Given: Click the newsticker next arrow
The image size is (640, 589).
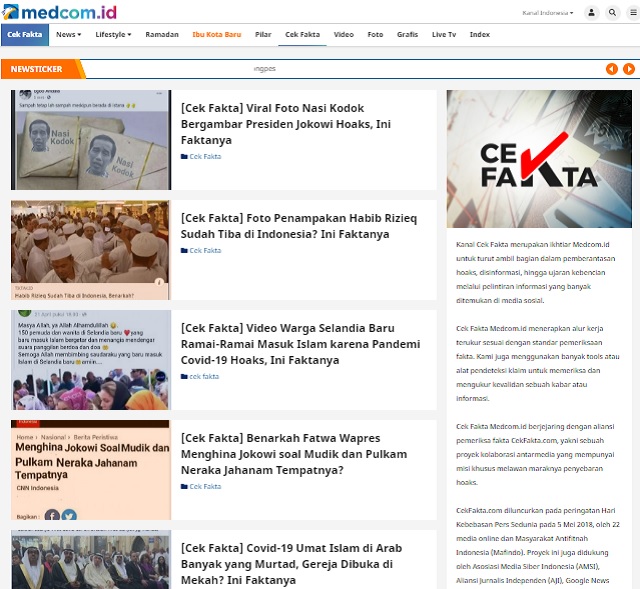Looking at the screenshot, I should (629, 69).
